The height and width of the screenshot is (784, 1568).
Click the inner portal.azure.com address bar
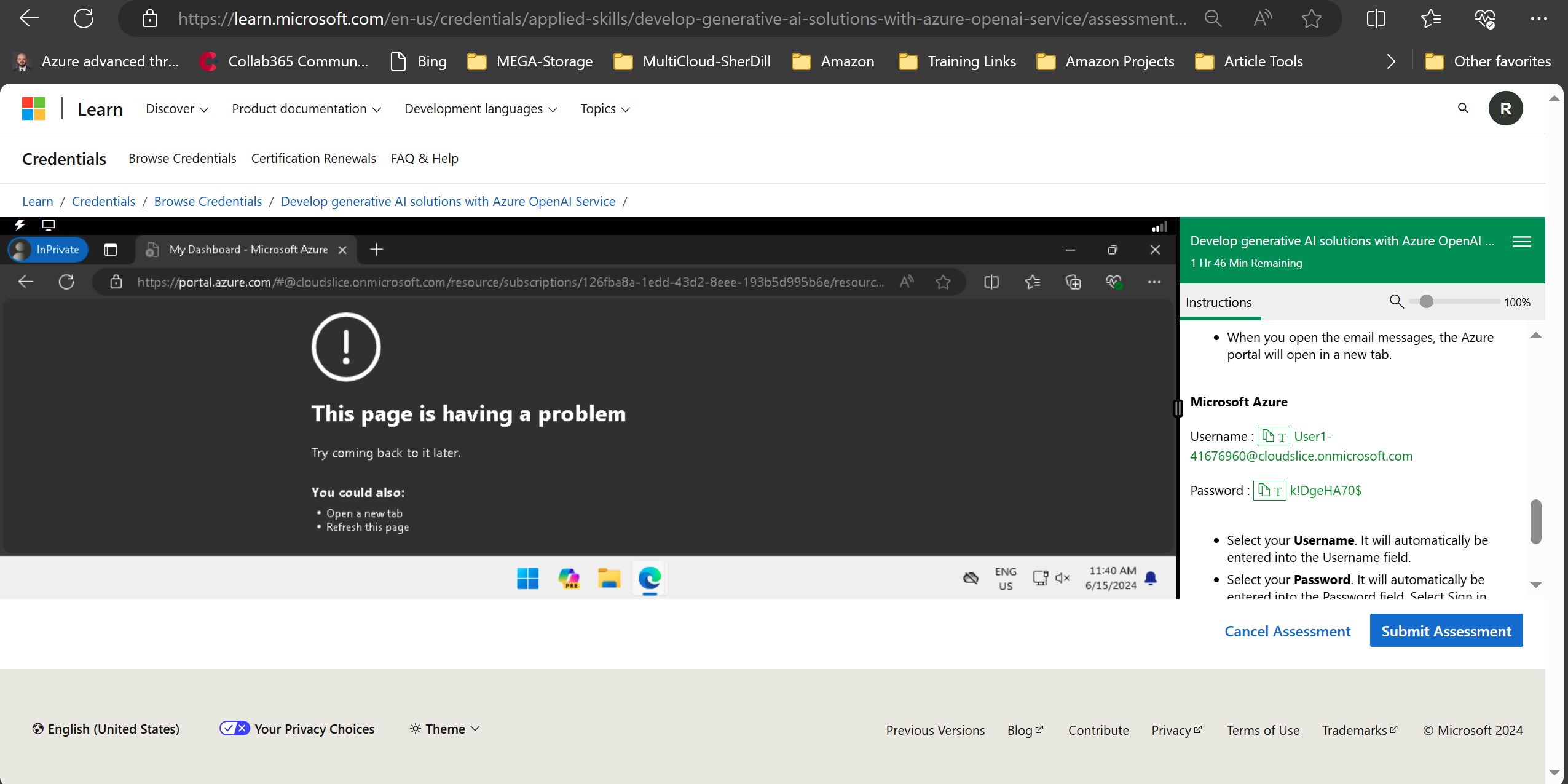[510, 282]
